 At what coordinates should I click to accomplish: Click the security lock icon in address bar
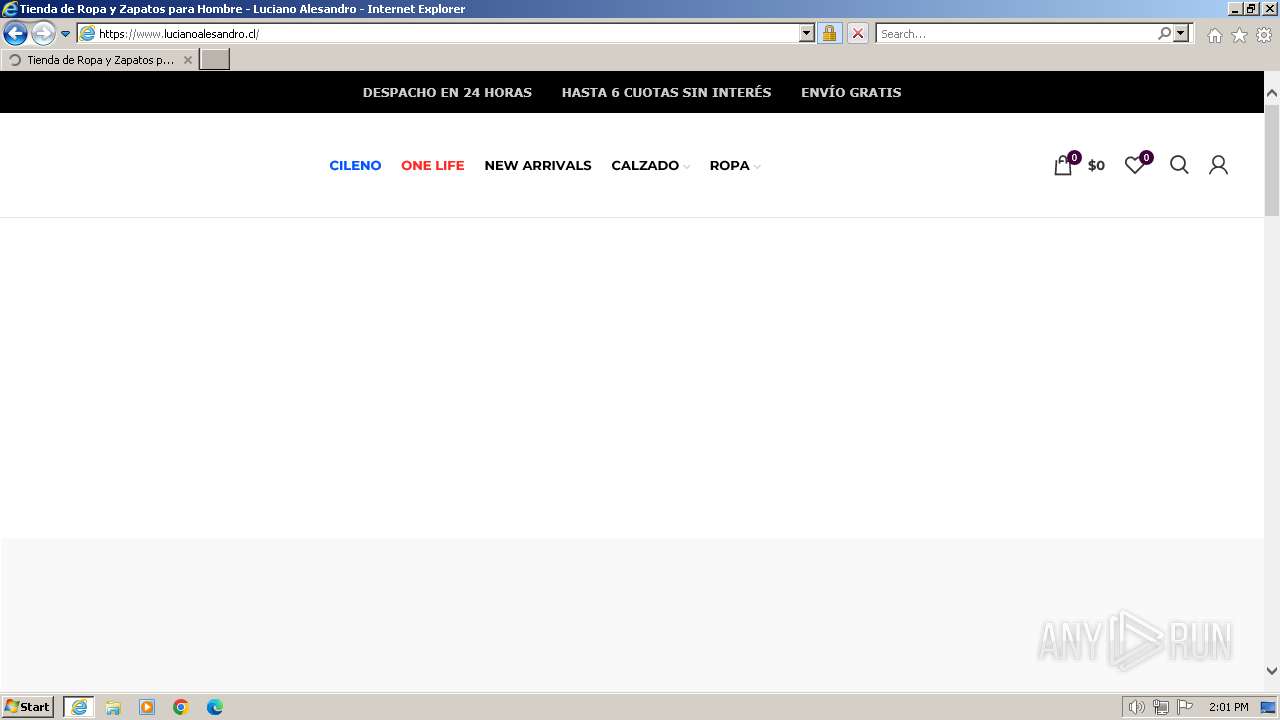click(829, 33)
